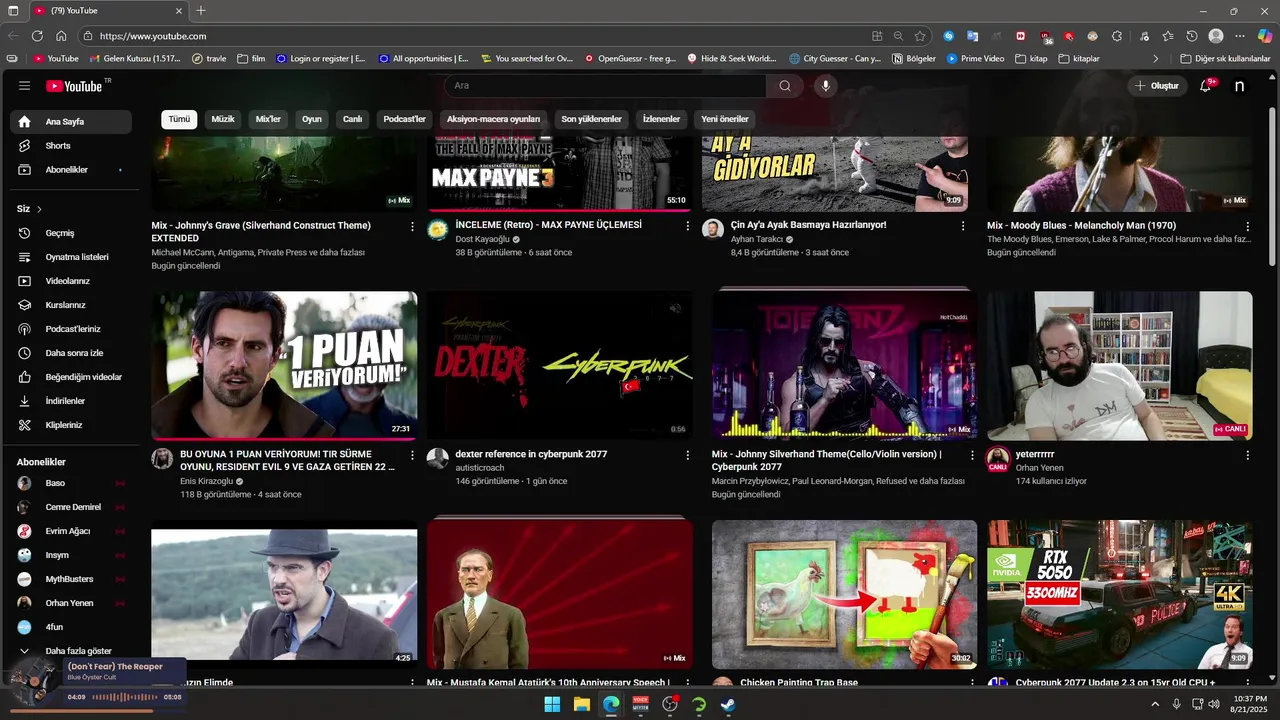This screenshot has width=1280, height=720.
Task: Select the Müzik filter chip
Action: [223, 119]
